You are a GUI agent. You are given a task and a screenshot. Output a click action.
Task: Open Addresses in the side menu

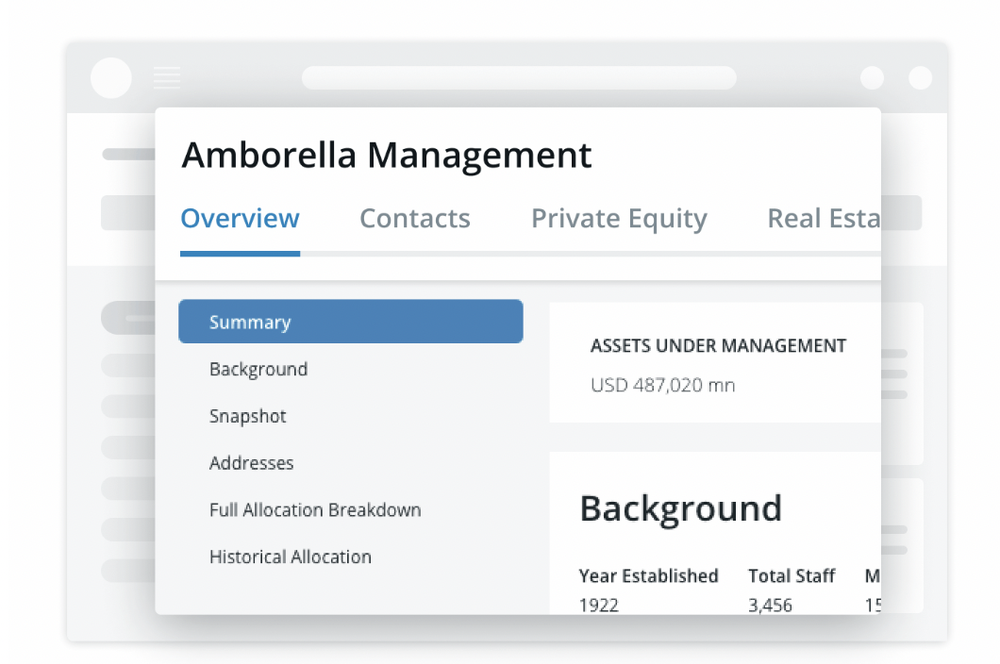click(251, 462)
